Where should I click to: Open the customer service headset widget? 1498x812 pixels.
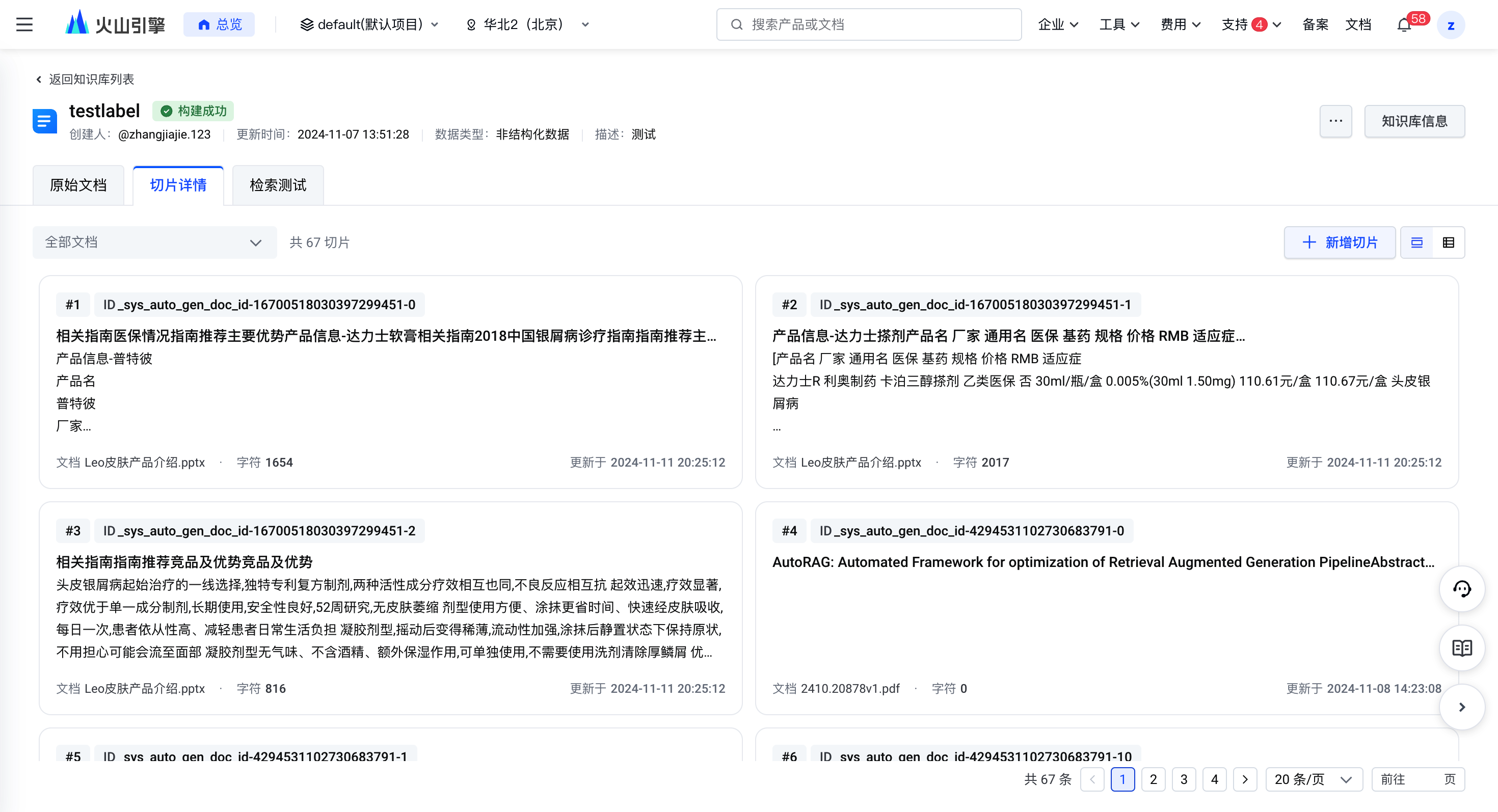[x=1461, y=589]
